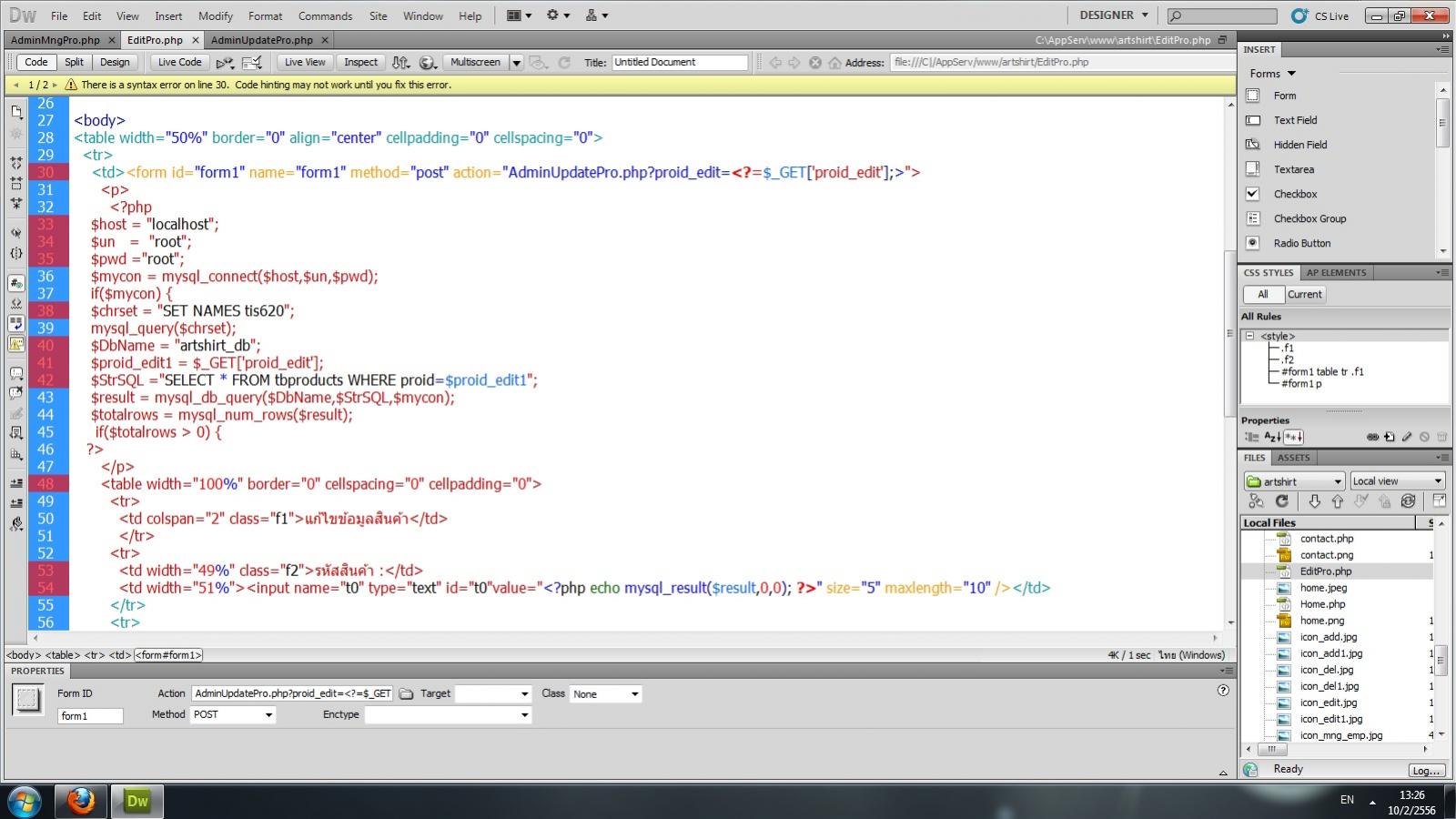The width and height of the screenshot is (1456, 819).
Task: Switch to the AdminMngPro.php document tab
Action: (56, 40)
